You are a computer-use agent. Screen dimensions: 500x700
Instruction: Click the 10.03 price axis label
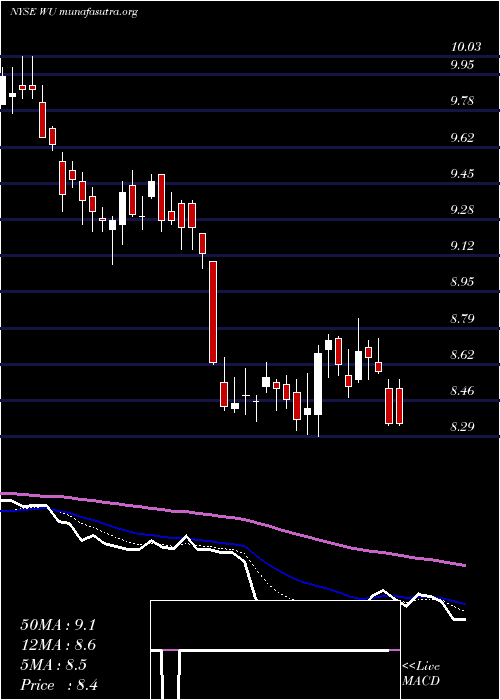click(x=466, y=47)
